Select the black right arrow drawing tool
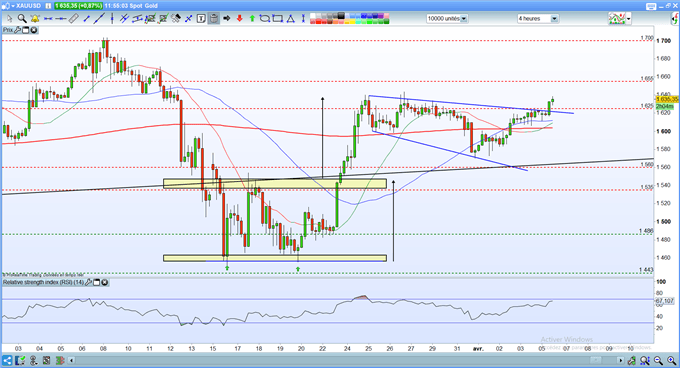The height and width of the screenshot is (368, 680). click(x=226, y=19)
